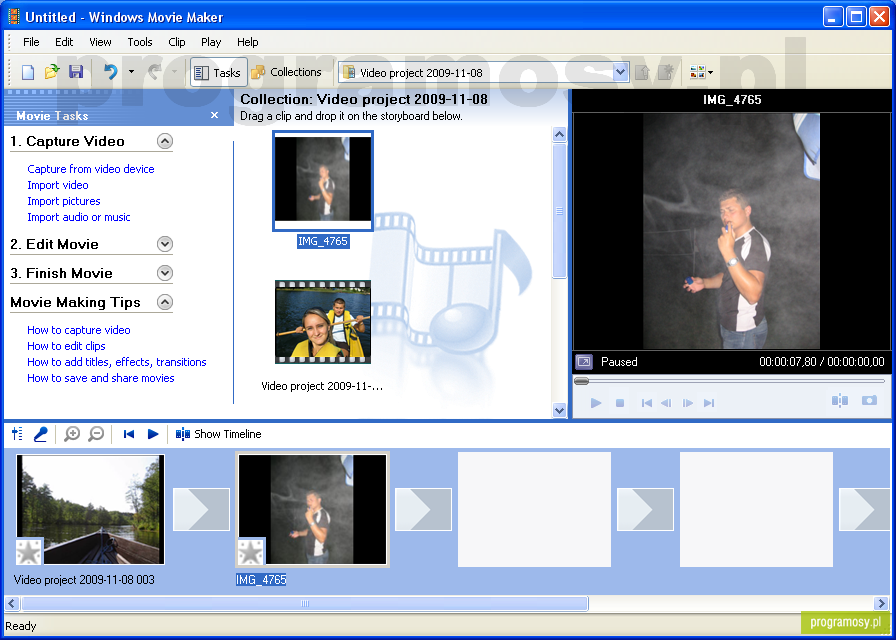Open the Help menu
Image resolution: width=896 pixels, height=640 pixels.
click(247, 42)
